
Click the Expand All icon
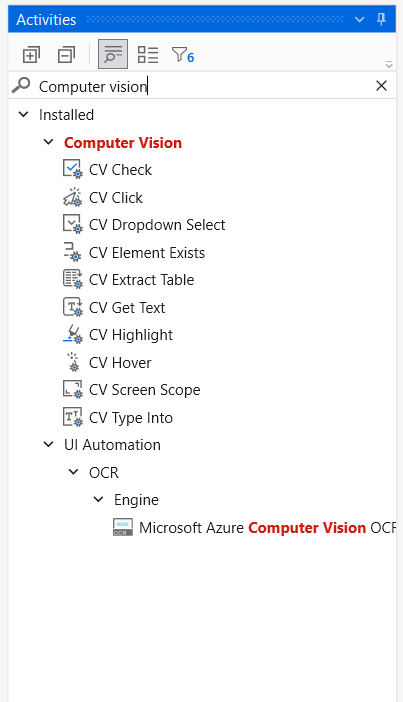click(x=31, y=55)
